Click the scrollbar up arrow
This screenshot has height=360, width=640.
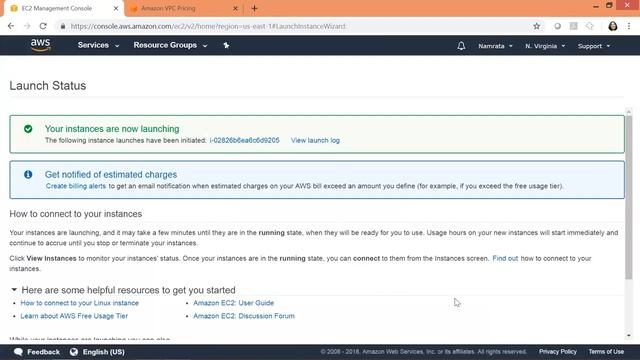tap(629, 111)
